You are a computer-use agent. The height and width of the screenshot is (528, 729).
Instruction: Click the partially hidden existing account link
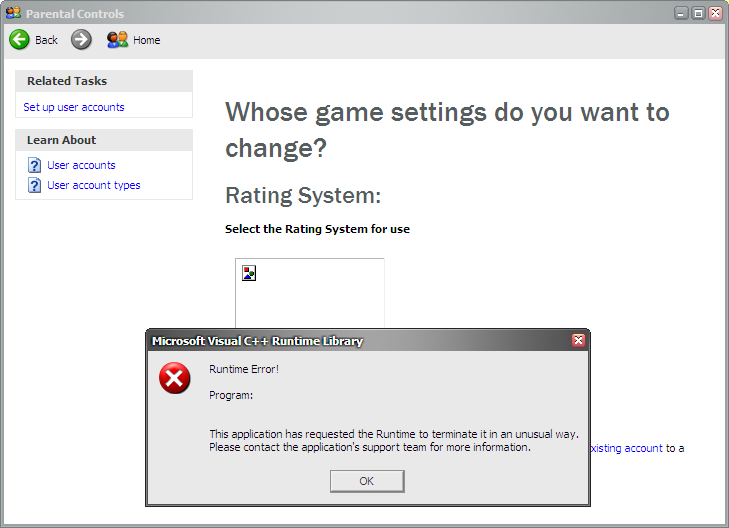[x=626, y=448]
